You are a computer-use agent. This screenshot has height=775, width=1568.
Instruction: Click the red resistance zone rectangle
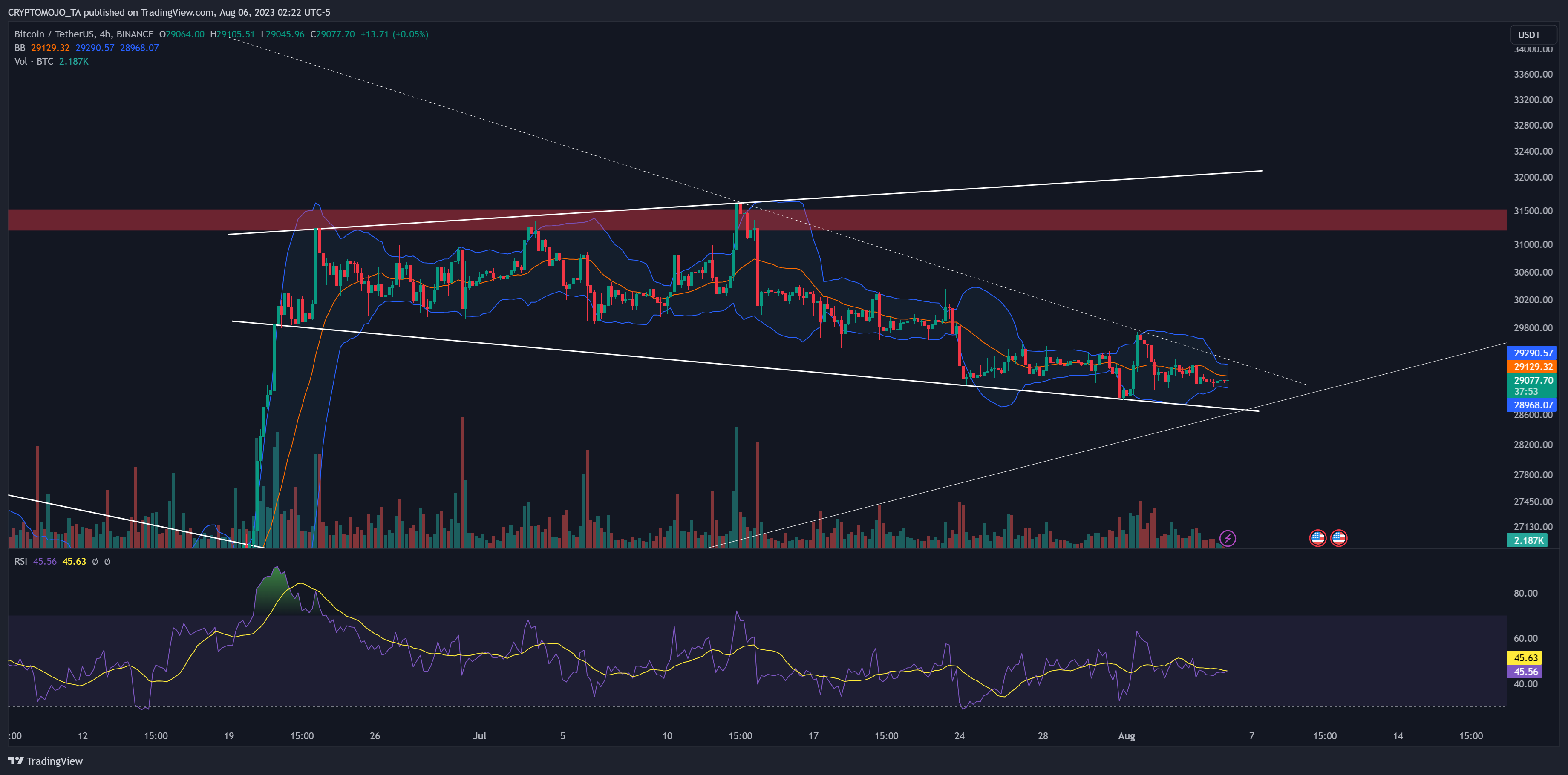tap(757, 220)
